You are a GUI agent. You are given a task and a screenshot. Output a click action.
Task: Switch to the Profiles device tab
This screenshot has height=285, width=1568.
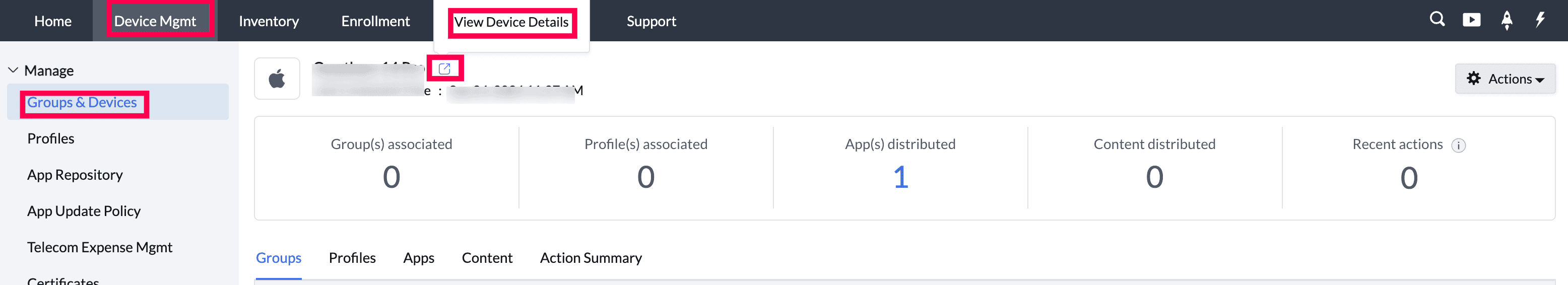[x=352, y=258]
